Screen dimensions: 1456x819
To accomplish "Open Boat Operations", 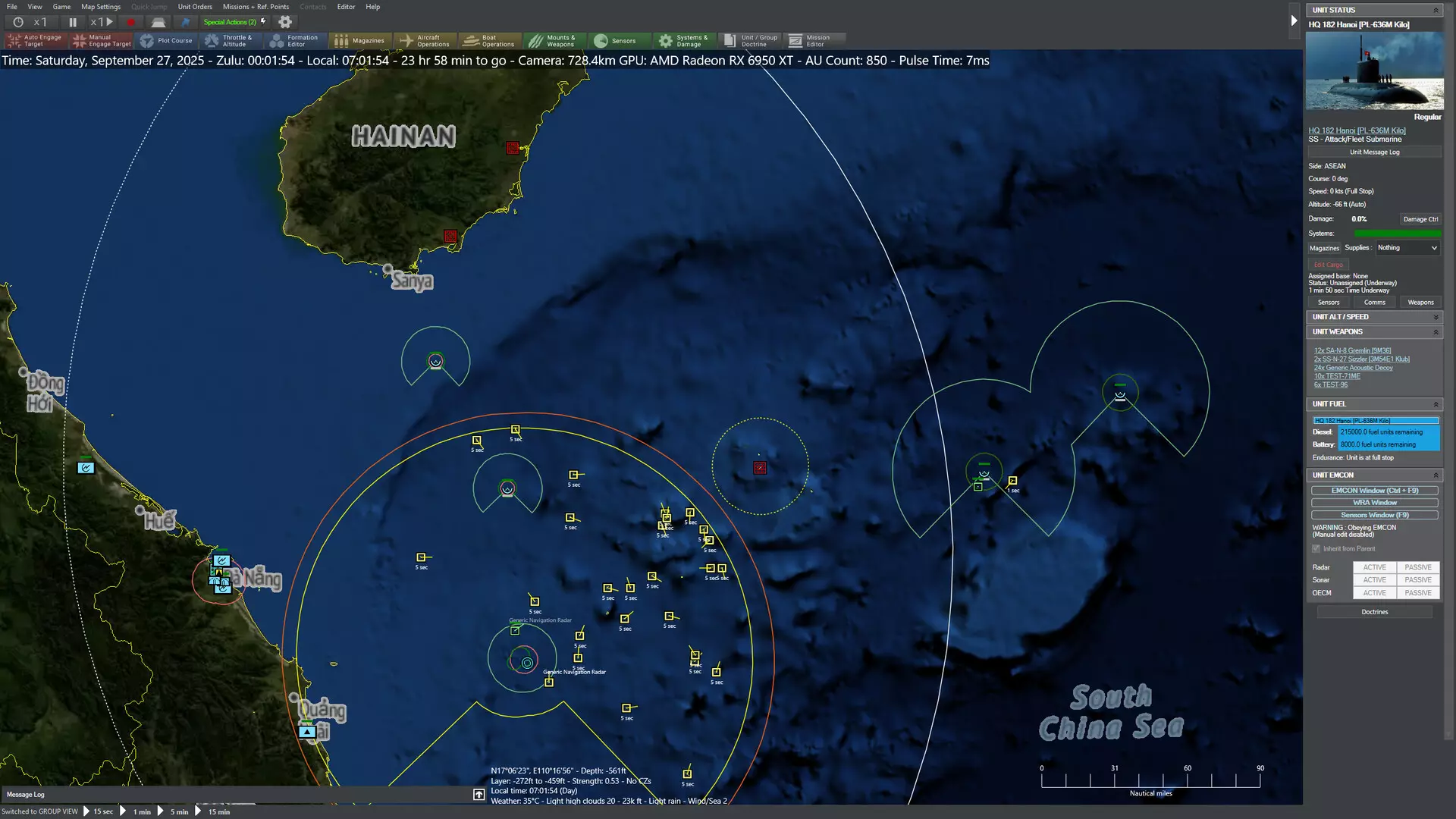I will (490, 41).
